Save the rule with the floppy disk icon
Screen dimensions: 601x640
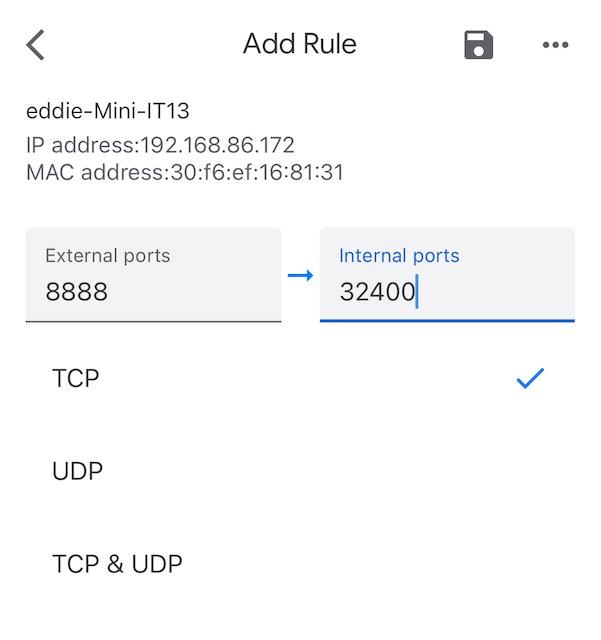[x=479, y=45]
